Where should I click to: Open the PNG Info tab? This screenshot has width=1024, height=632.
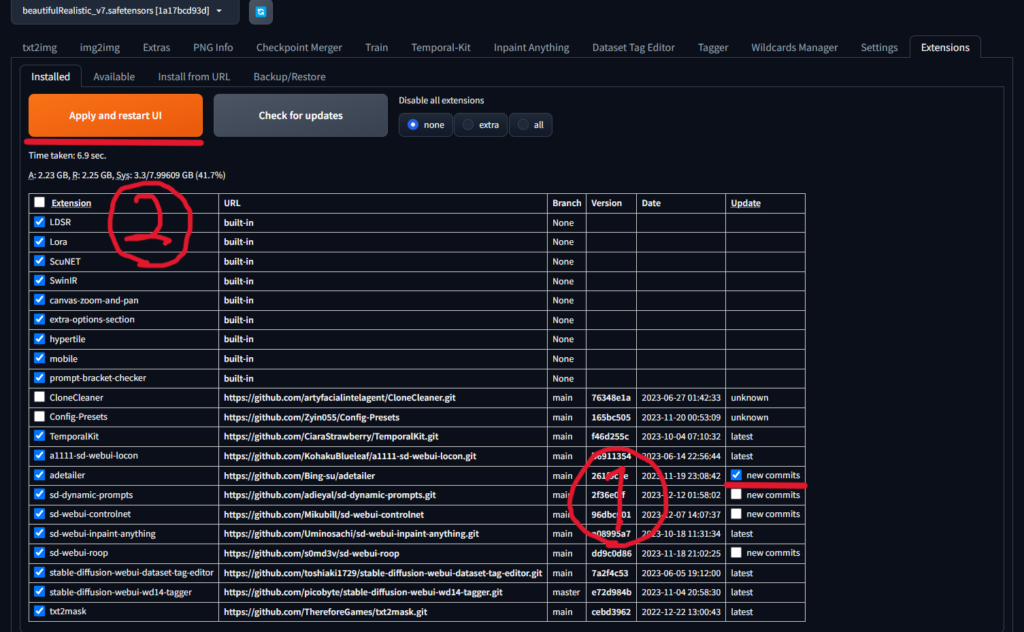tap(213, 47)
